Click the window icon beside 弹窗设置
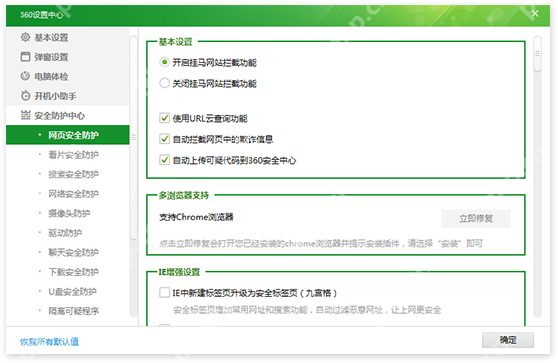The image size is (558, 363). point(25,57)
